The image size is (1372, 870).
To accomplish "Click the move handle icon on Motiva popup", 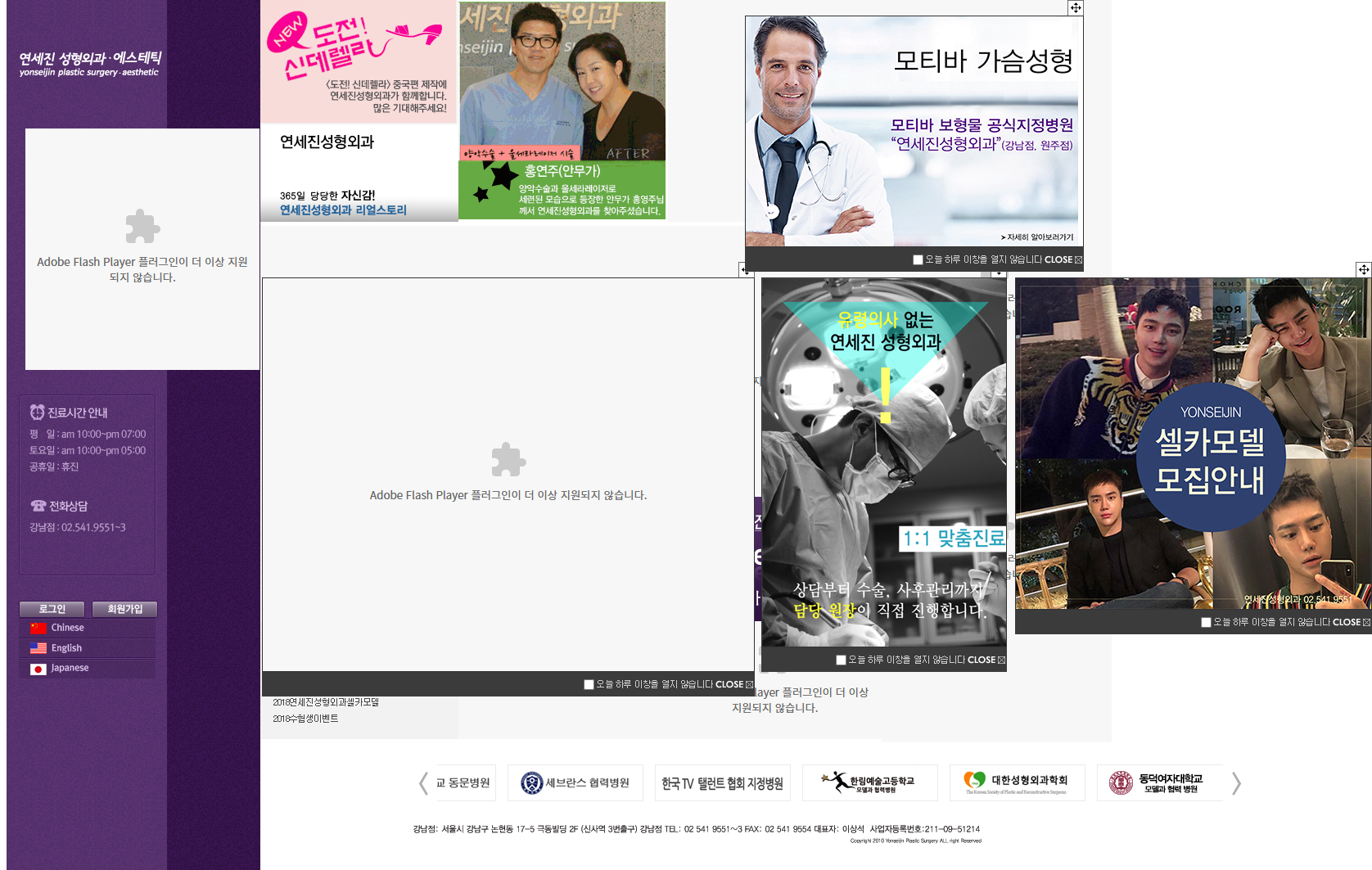I will [x=1076, y=7].
